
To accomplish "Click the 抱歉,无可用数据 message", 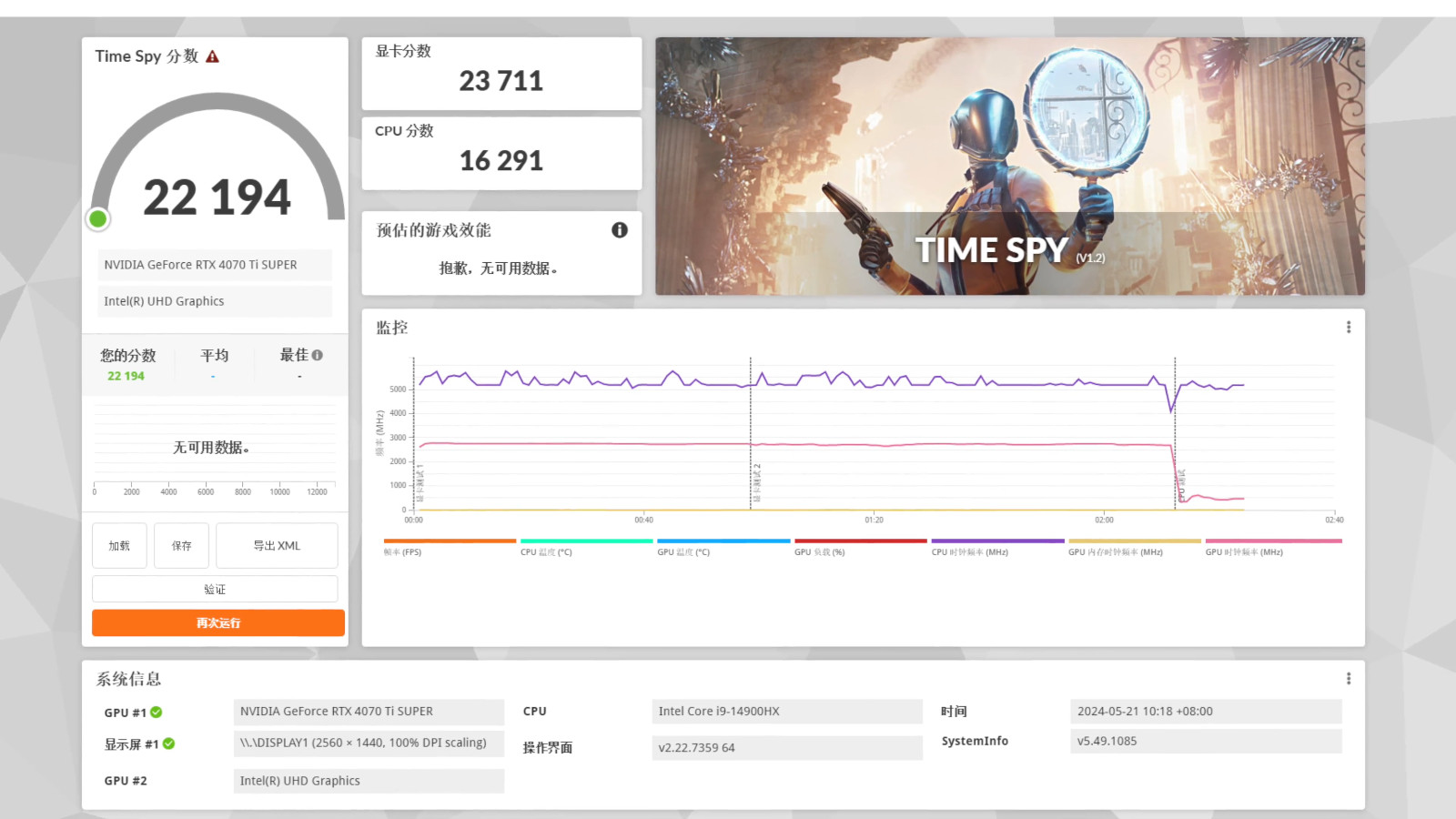I will tap(499, 268).
